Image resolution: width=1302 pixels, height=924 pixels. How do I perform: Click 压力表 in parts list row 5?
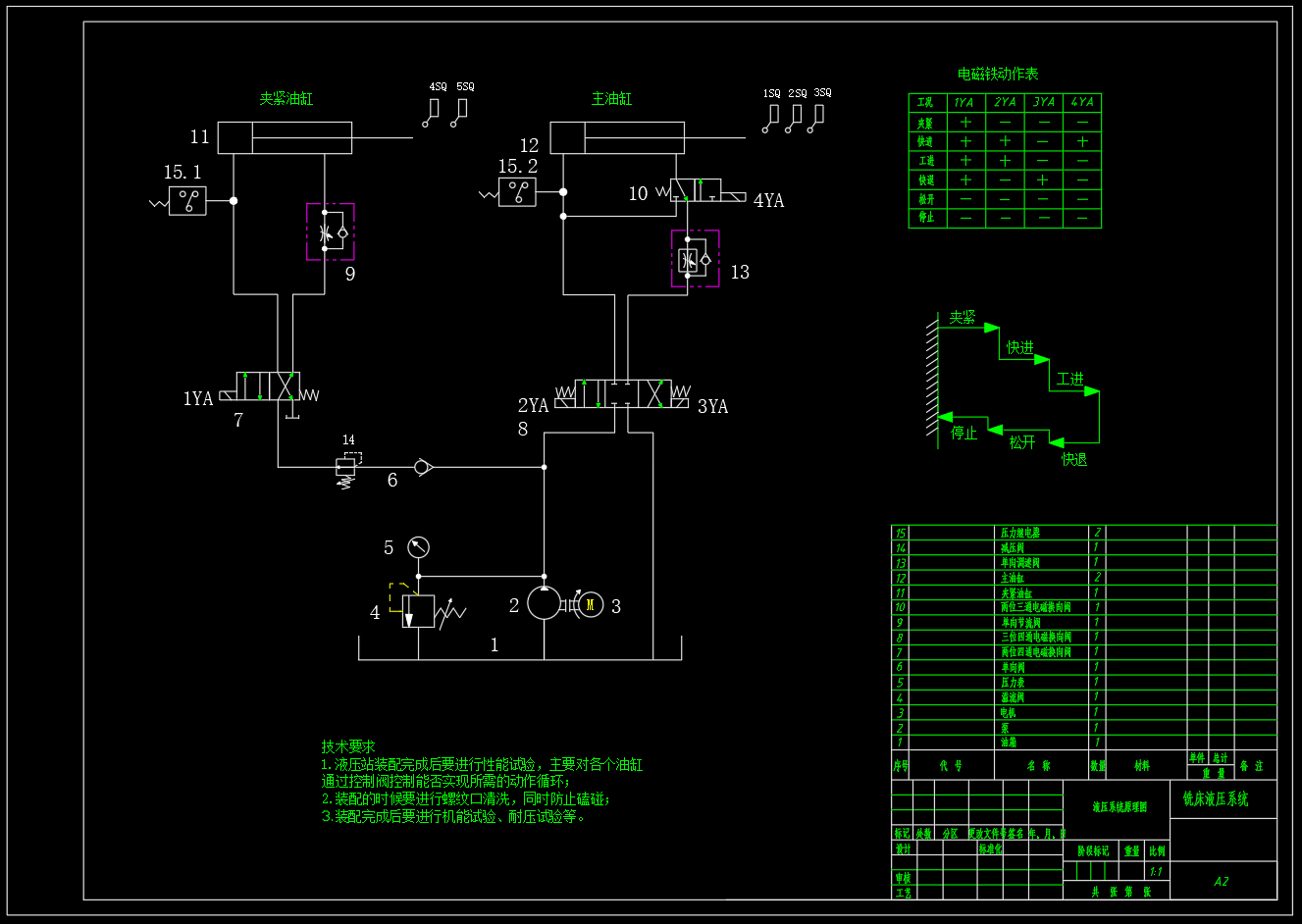click(x=1013, y=682)
